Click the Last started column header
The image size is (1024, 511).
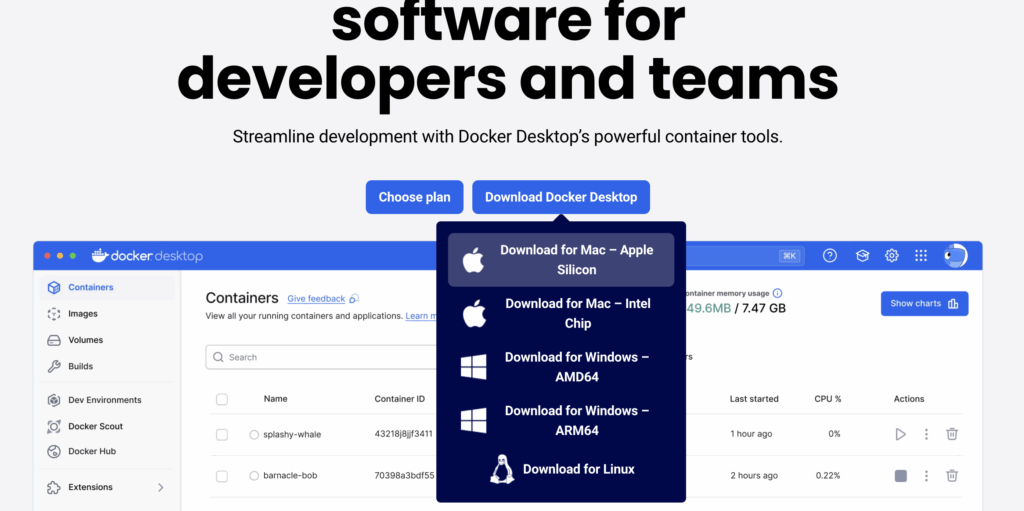pos(754,399)
